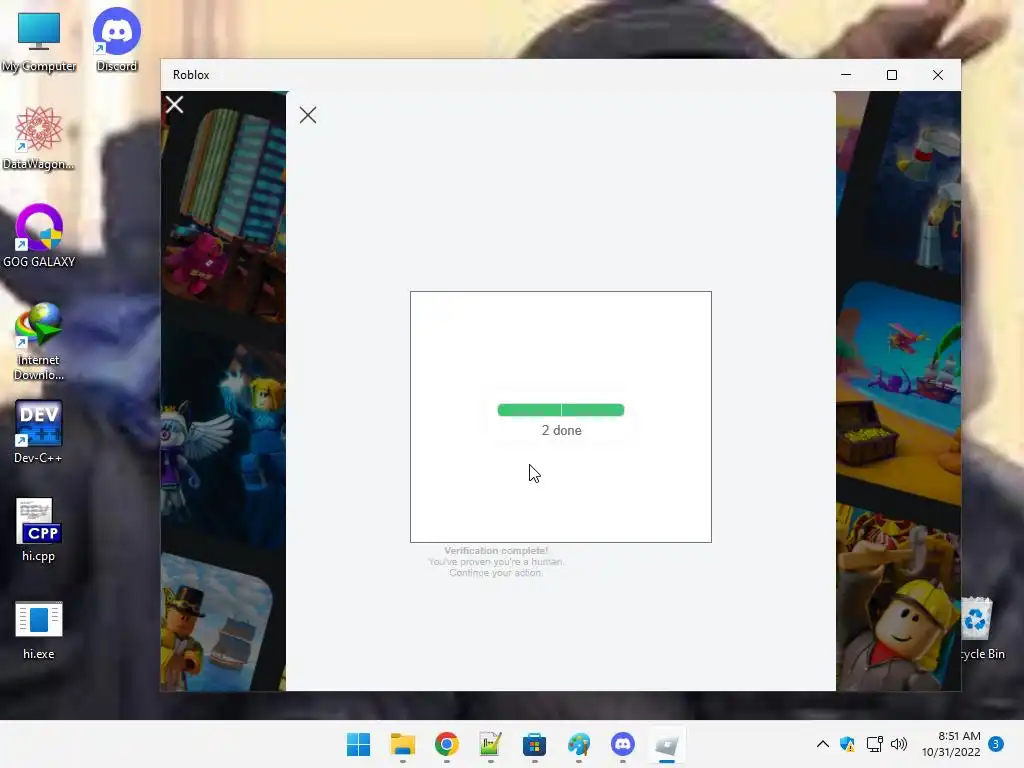This screenshot has height=768, width=1024.
Task: Launch GOG GALAXY desktop shortcut
Action: coord(39,236)
